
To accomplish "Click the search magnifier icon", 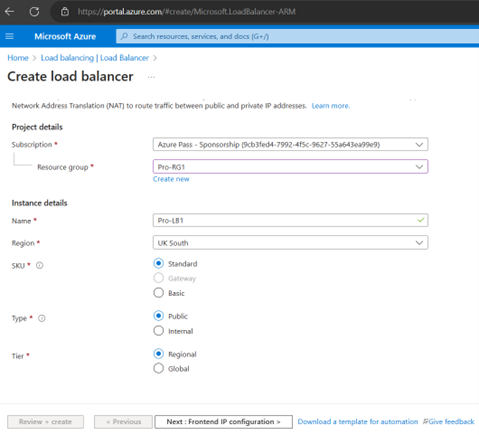I will [x=124, y=36].
